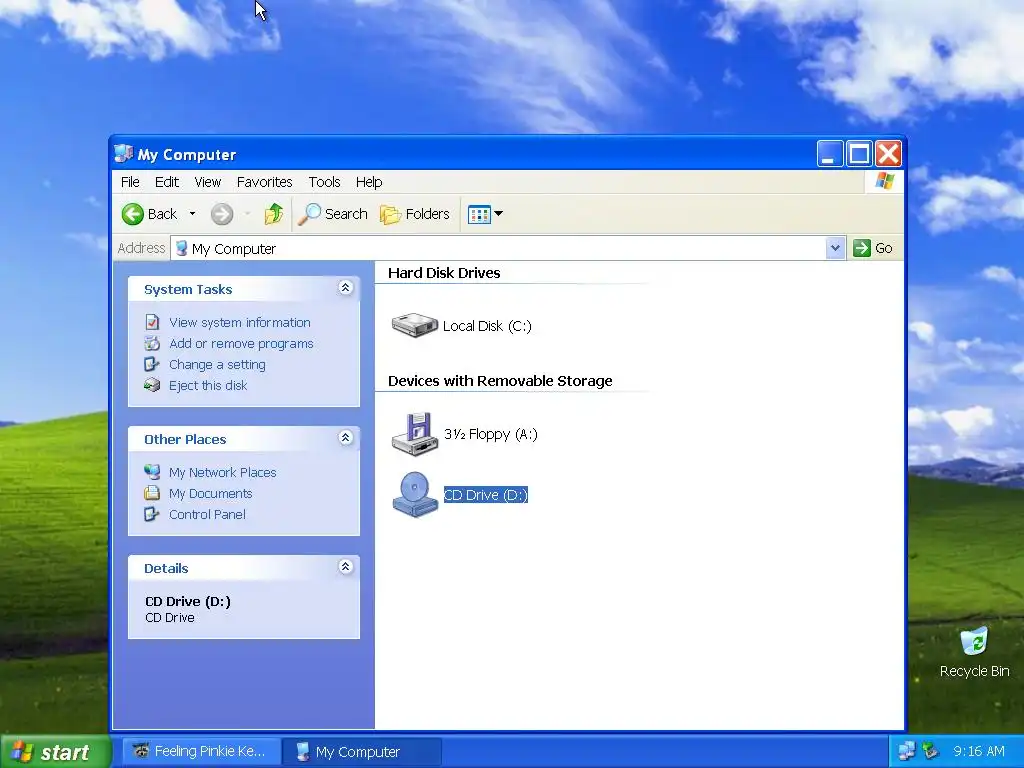
Task: Select the 3½ Floppy (A:) drive icon
Action: click(x=415, y=434)
